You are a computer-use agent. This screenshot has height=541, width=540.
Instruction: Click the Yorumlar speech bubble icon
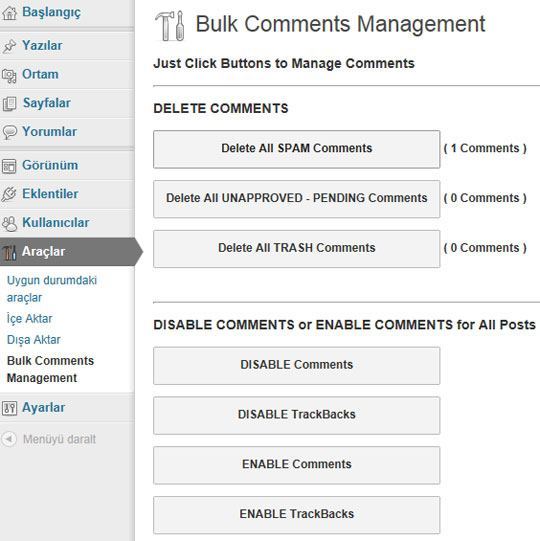(9, 132)
